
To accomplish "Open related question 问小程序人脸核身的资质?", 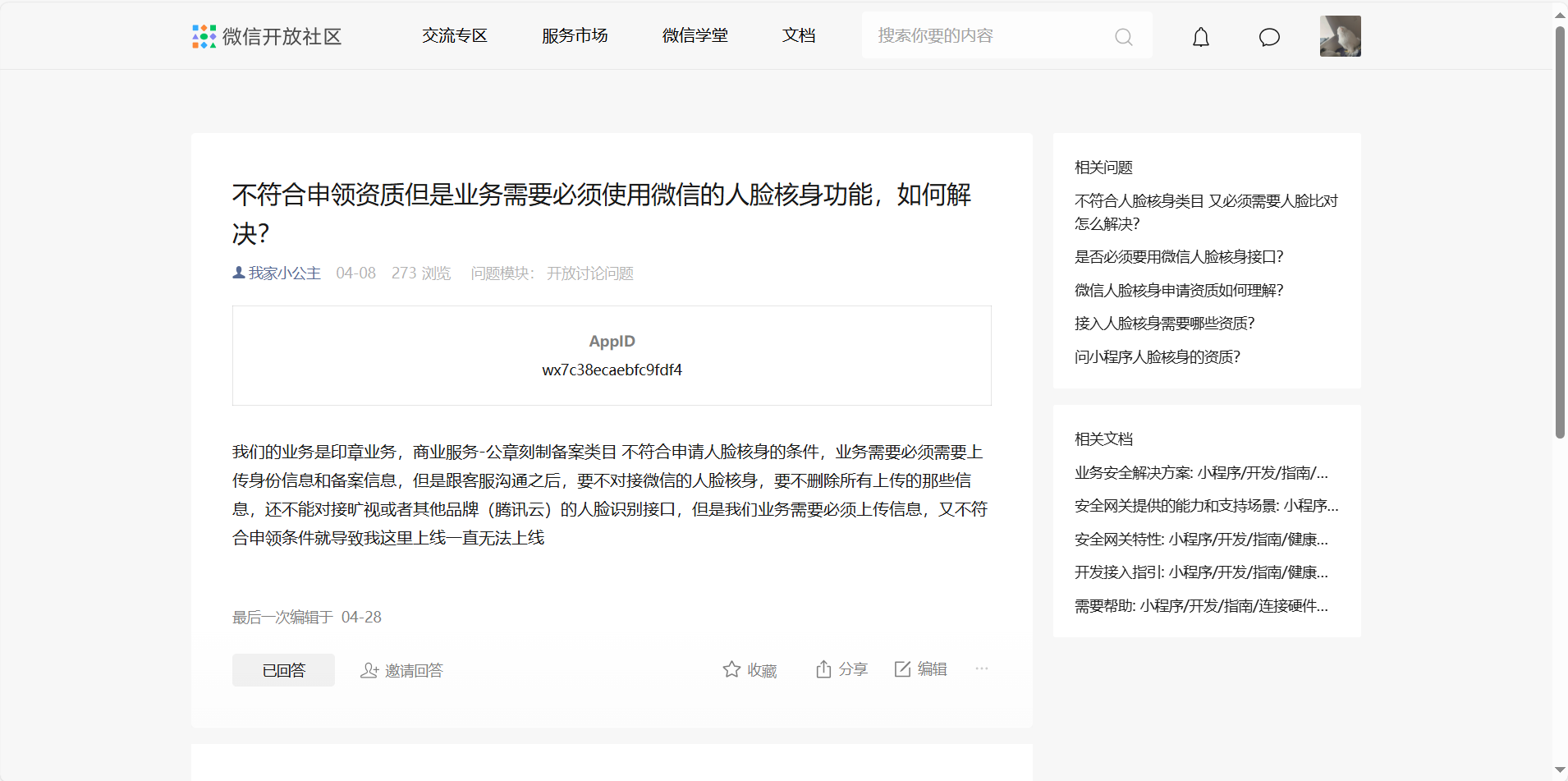I will [x=1158, y=356].
